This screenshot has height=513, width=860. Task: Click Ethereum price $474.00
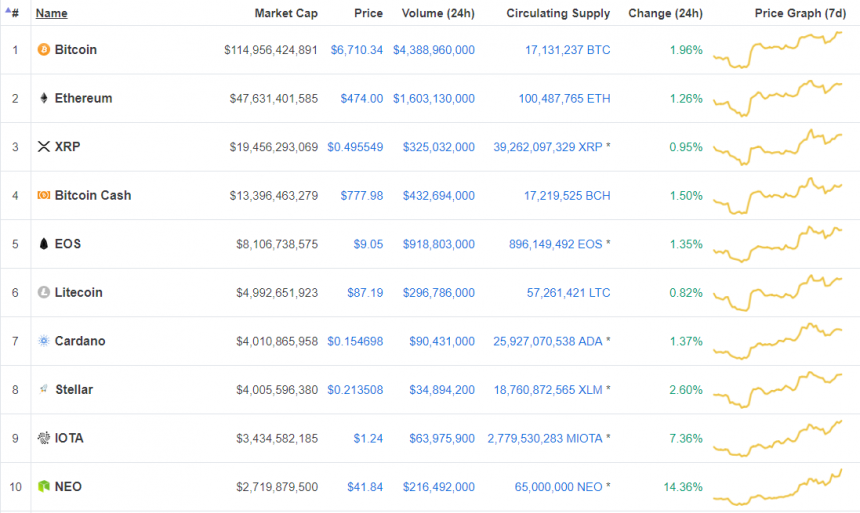click(361, 98)
